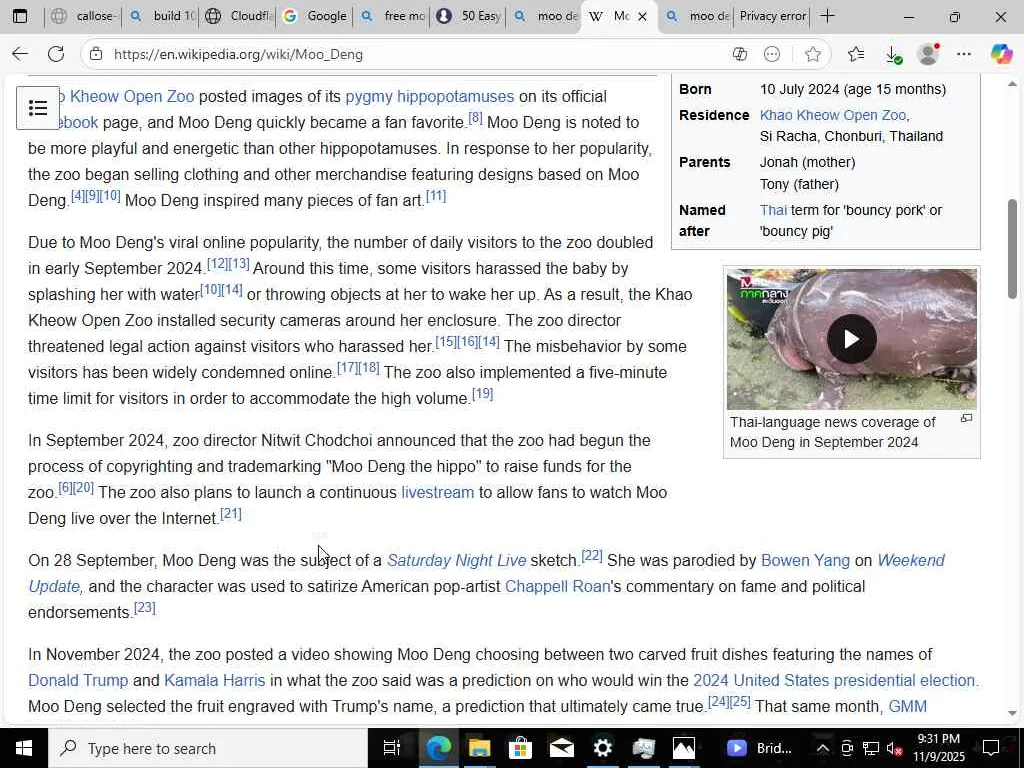
Task: Click the page vertical scrollbar thumb
Action: [1013, 249]
